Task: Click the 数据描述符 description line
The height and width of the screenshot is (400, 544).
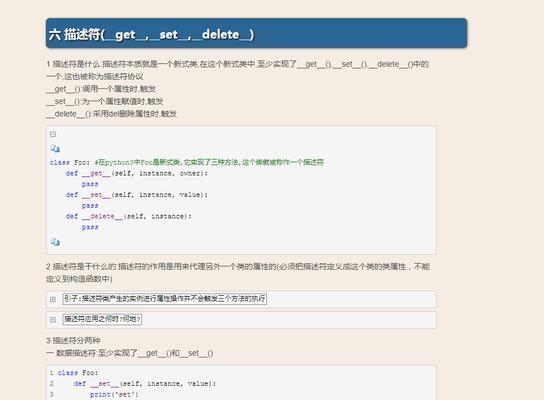Action: pyautogui.click(x=130, y=353)
